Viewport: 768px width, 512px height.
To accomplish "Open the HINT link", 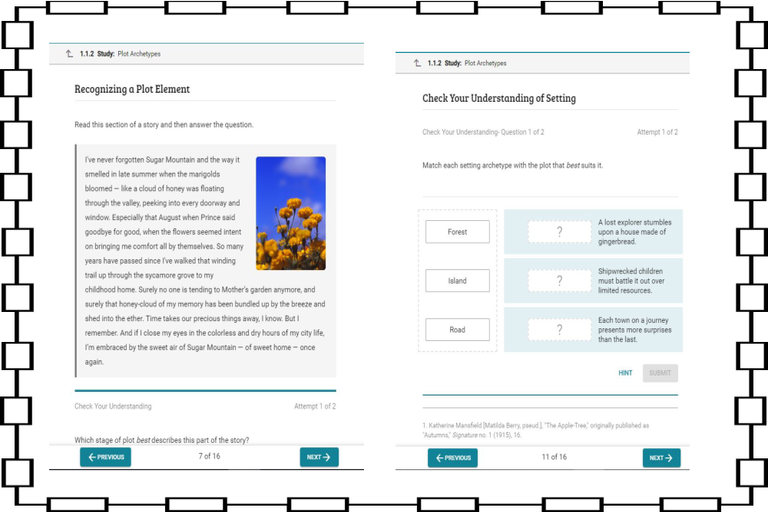I will pos(625,373).
